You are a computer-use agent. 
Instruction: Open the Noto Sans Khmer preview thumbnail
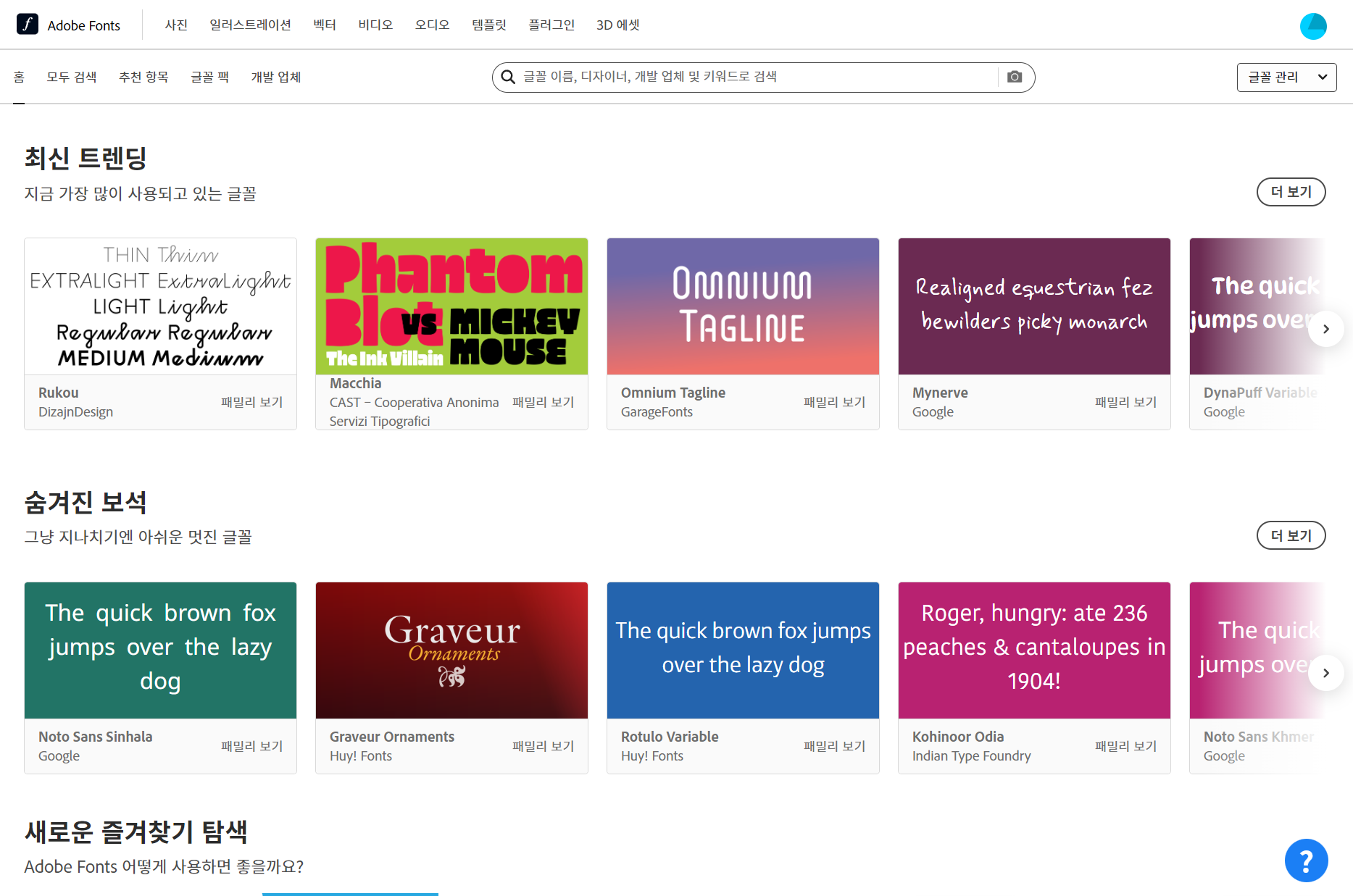click(x=1258, y=650)
